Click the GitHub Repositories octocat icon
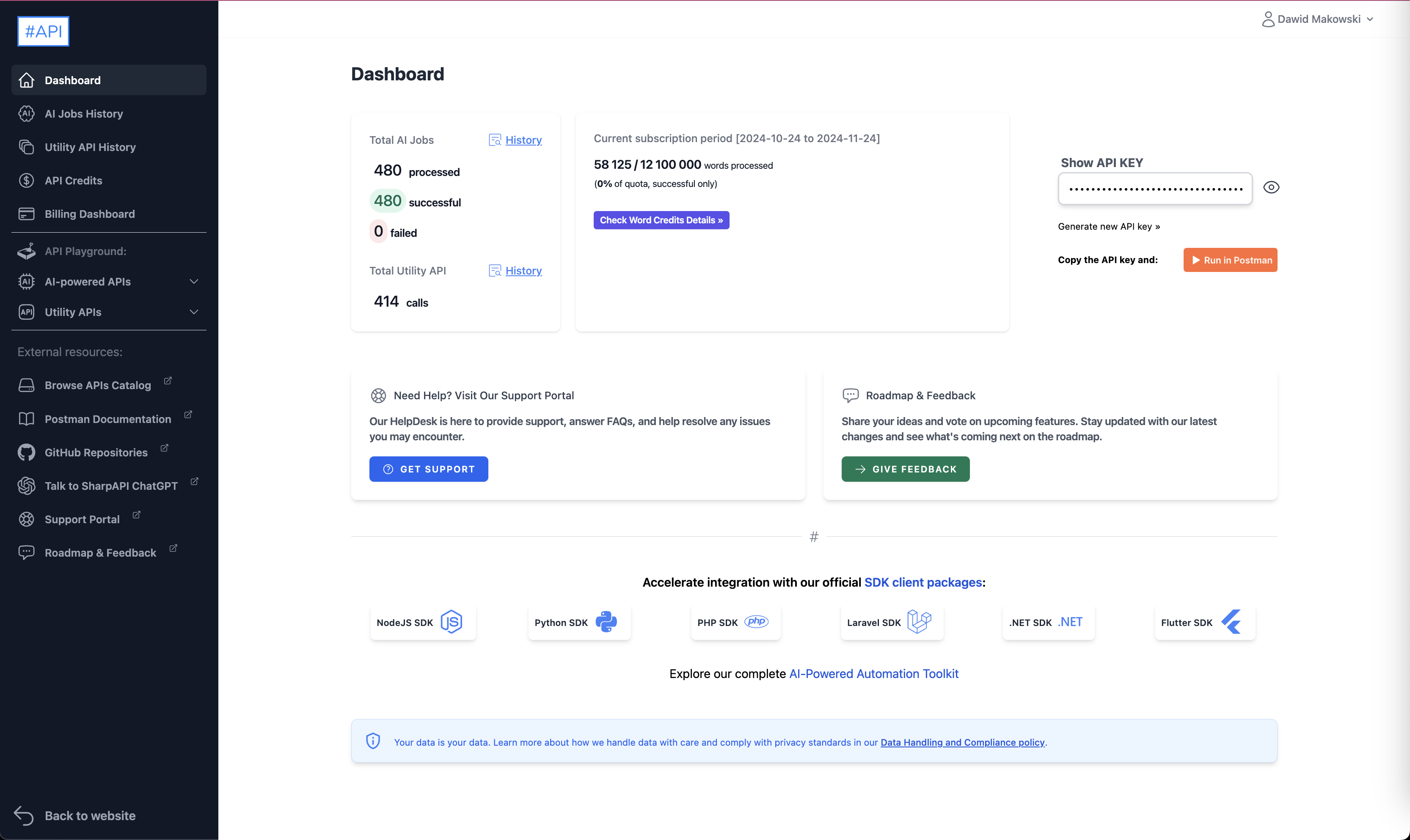The image size is (1410, 840). 26,452
